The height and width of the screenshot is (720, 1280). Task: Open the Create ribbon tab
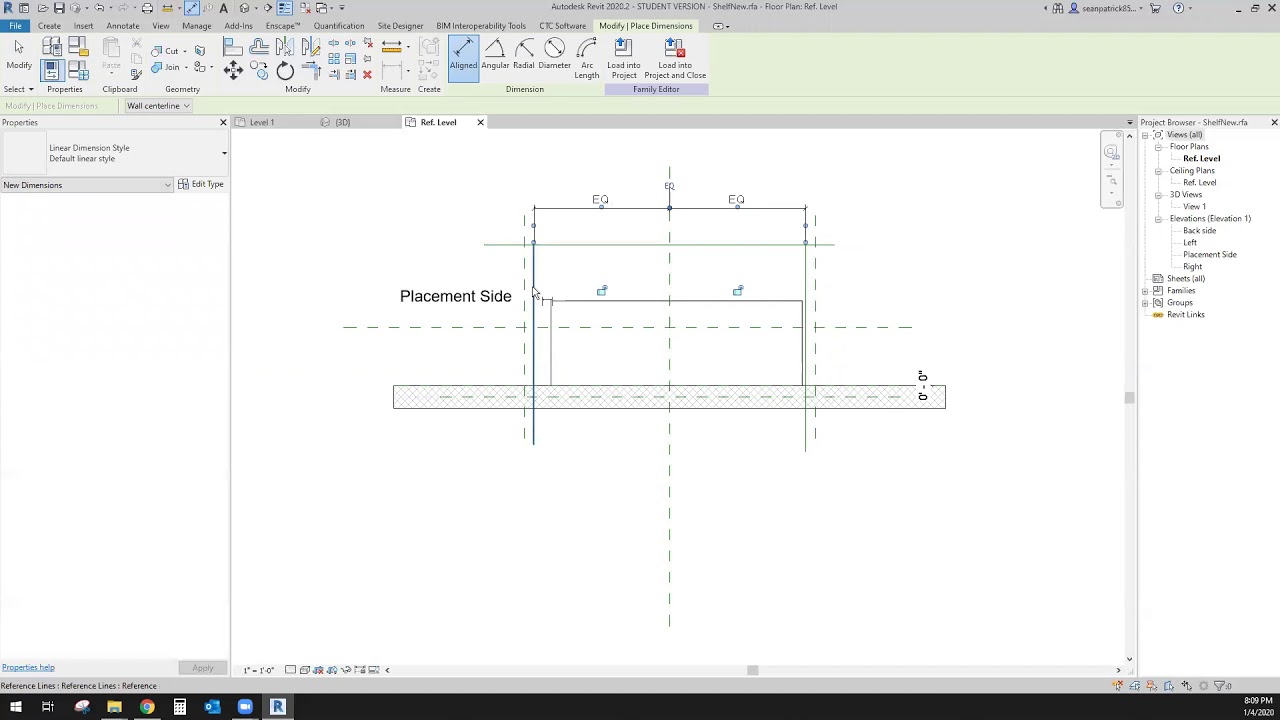tap(49, 26)
